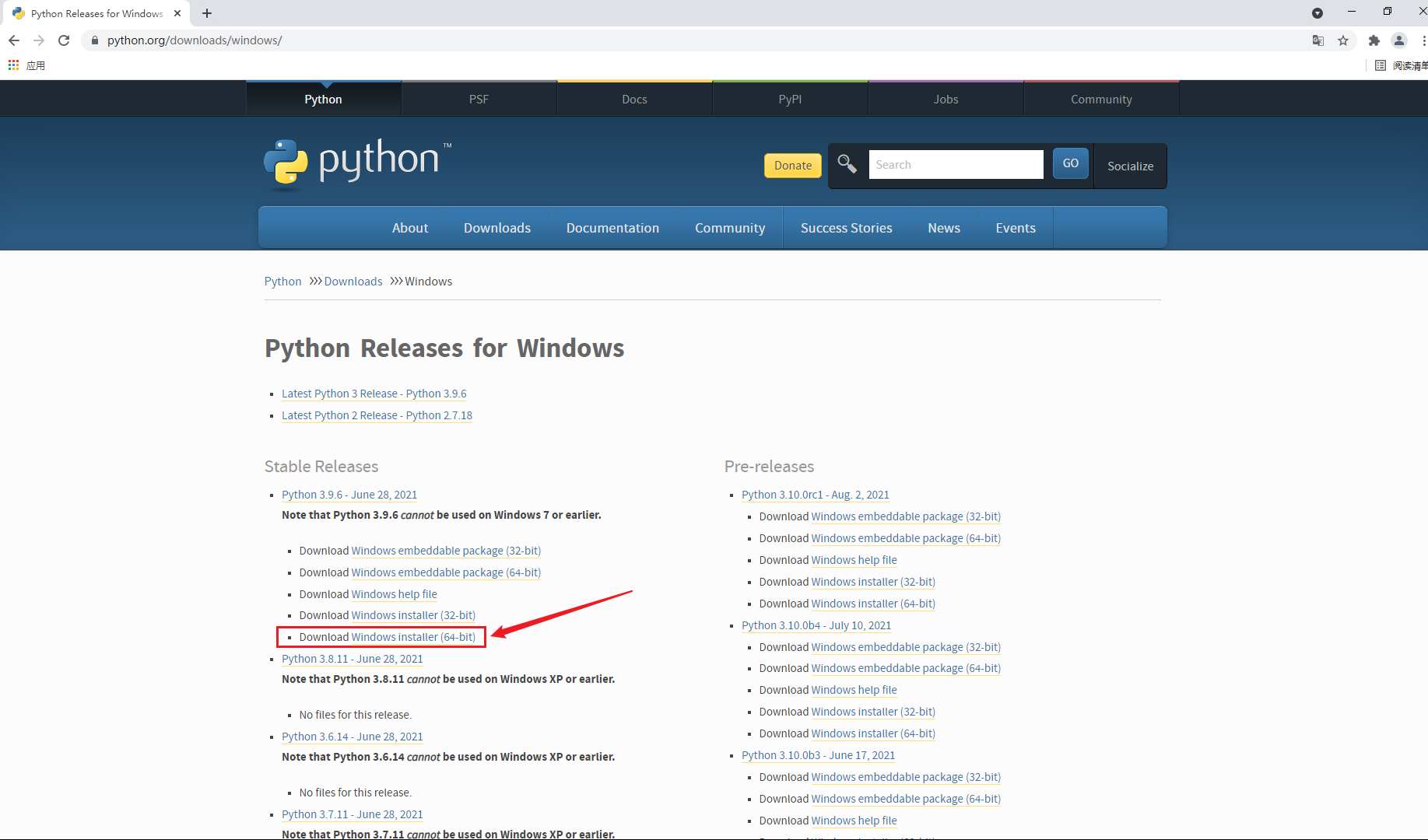Open the Downloads navigation menu
This screenshot has height=840, width=1428.
pos(496,228)
